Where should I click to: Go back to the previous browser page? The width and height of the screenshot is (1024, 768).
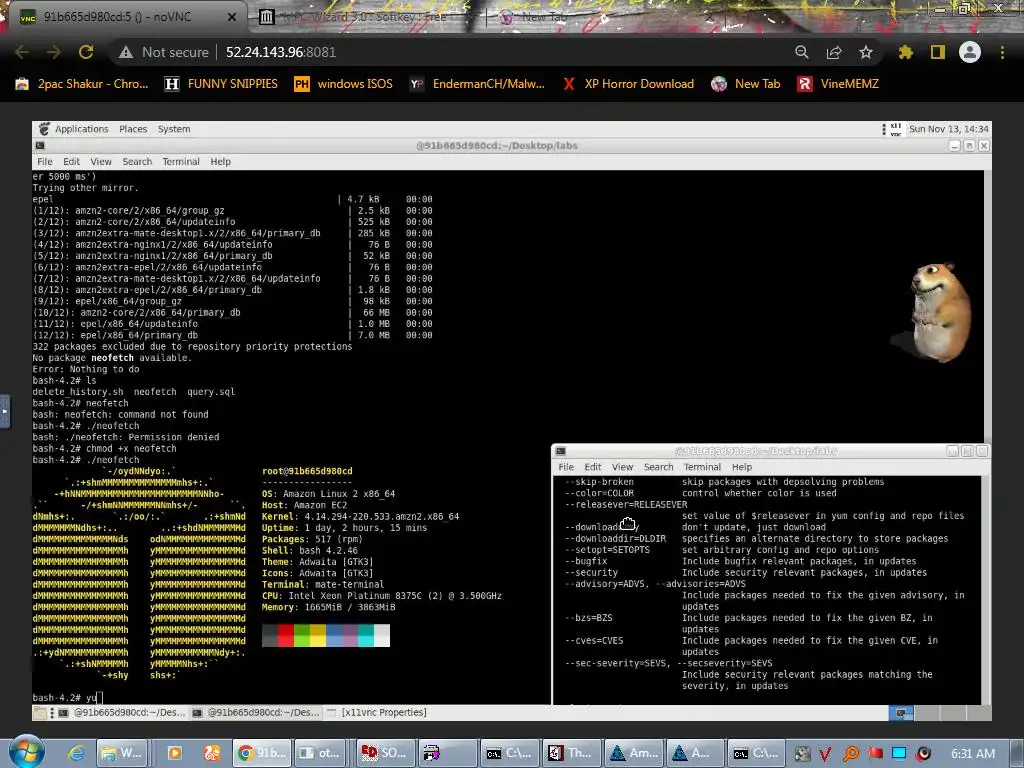click(22, 52)
